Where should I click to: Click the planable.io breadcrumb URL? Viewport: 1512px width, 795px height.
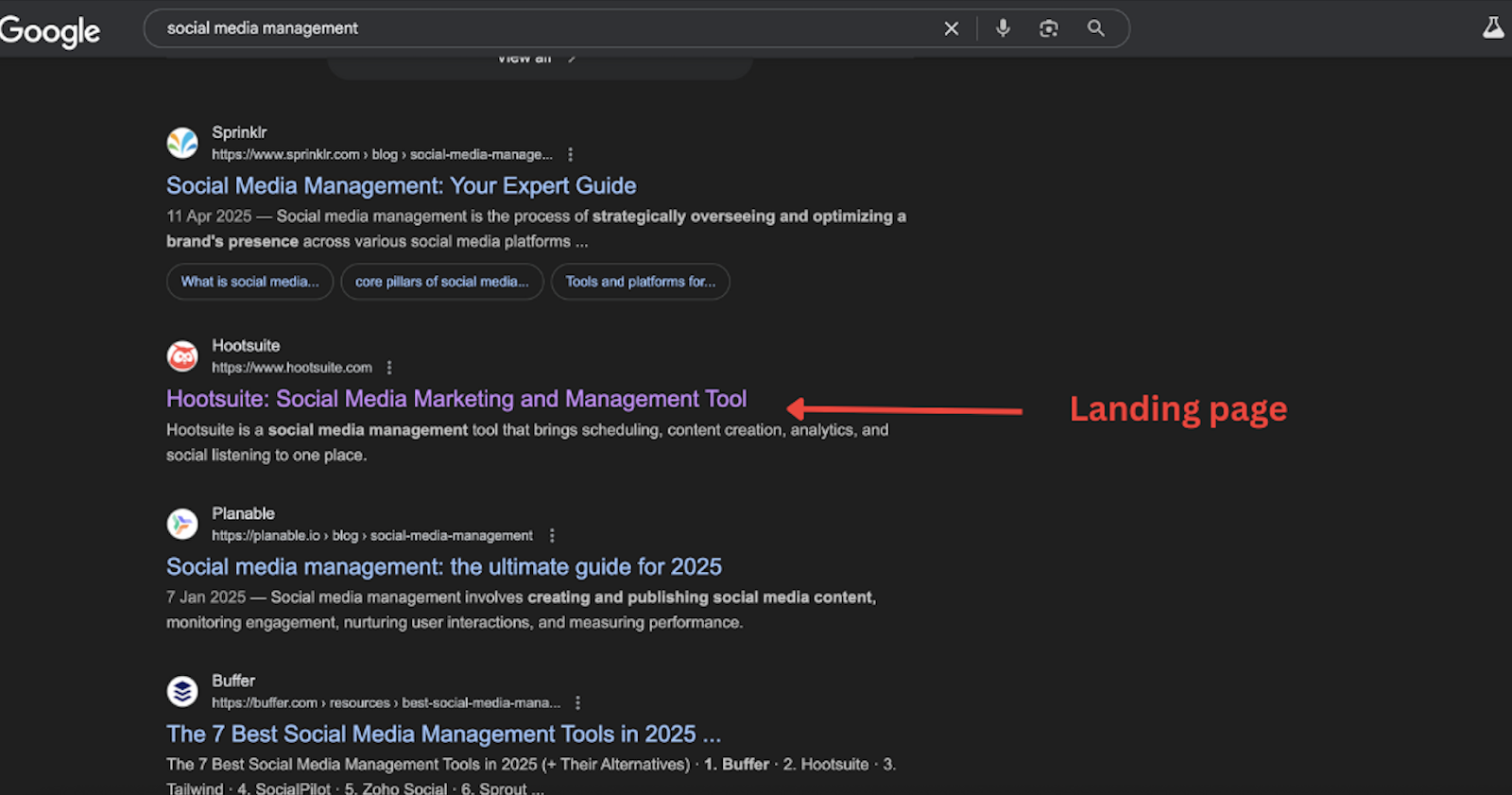tap(372, 535)
